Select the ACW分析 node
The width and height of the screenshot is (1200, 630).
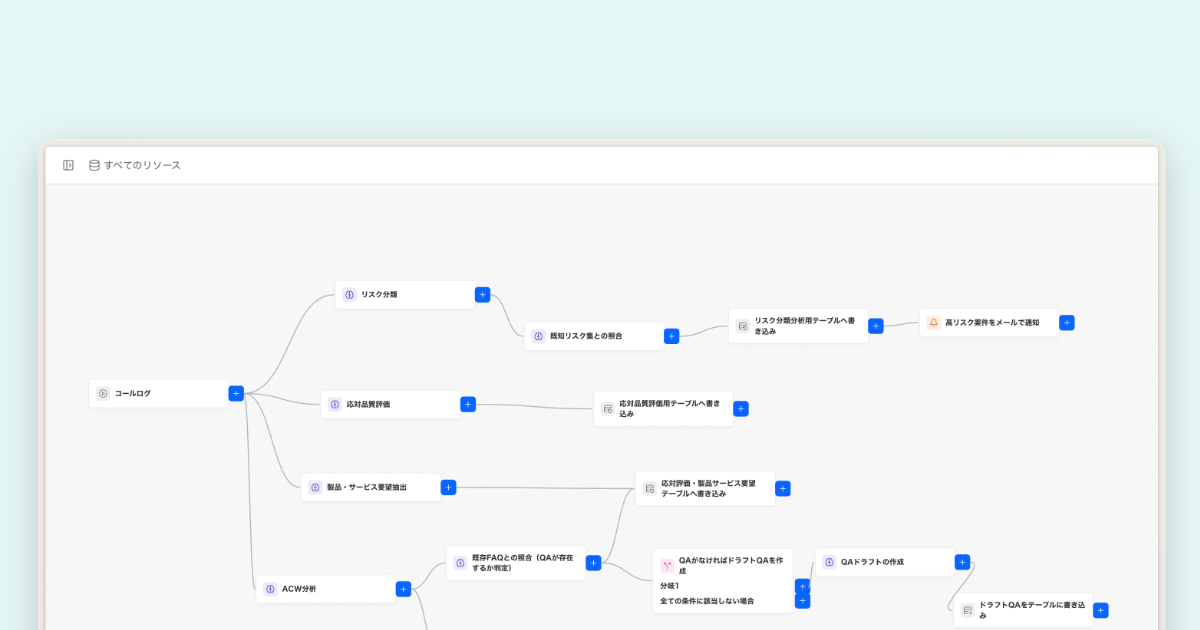tap(326, 589)
